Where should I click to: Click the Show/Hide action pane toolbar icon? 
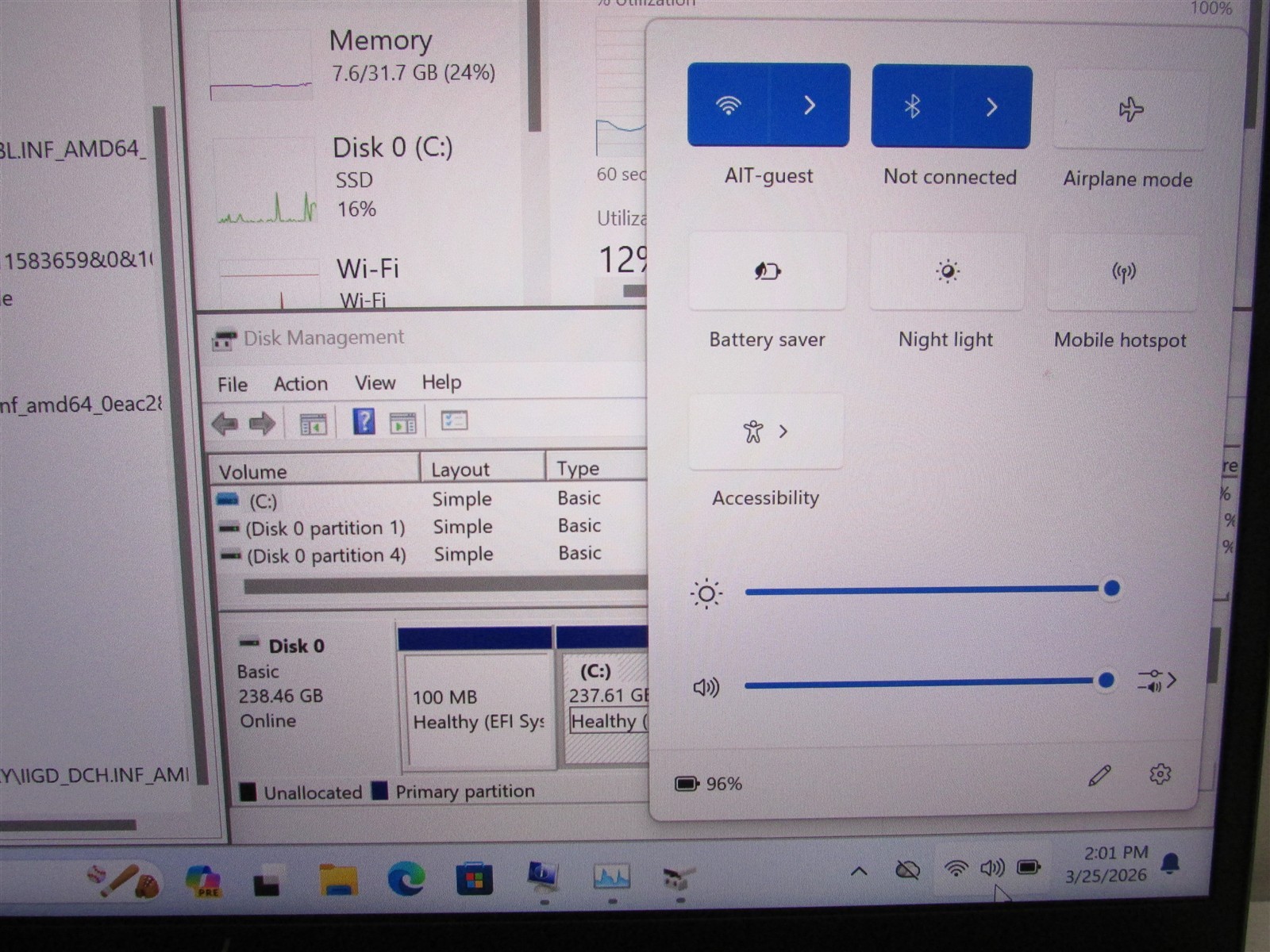point(403,423)
